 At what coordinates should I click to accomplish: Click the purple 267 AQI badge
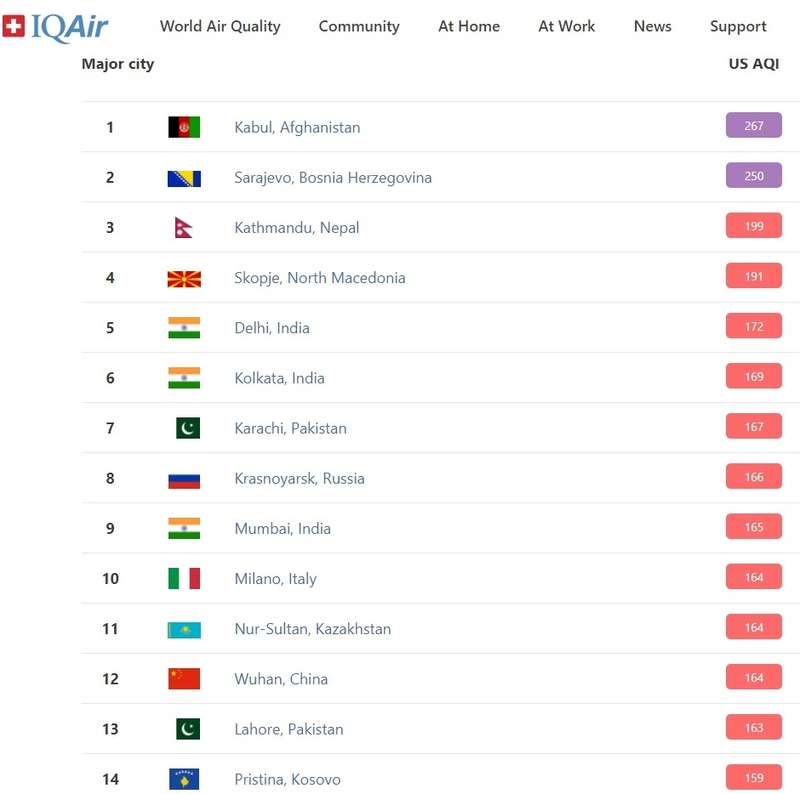(x=754, y=126)
